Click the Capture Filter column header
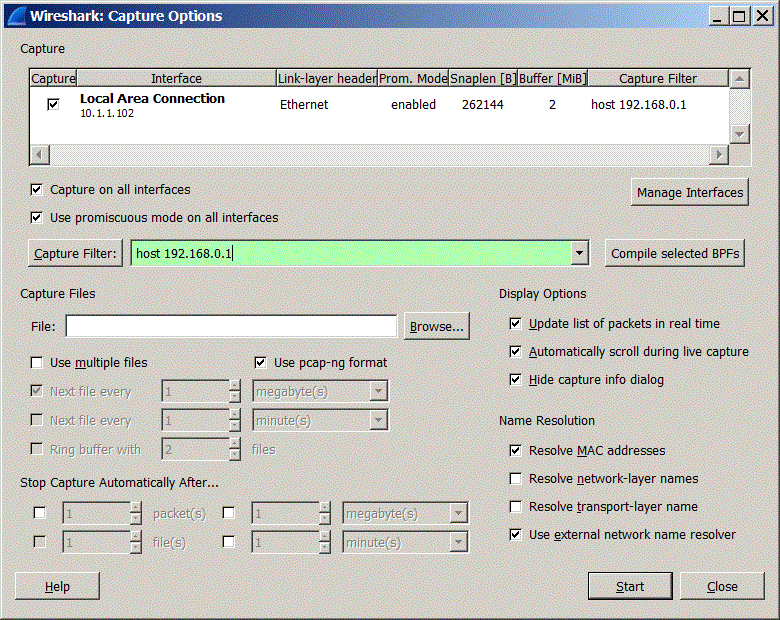Image resolution: width=780 pixels, height=620 pixels. click(657, 78)
